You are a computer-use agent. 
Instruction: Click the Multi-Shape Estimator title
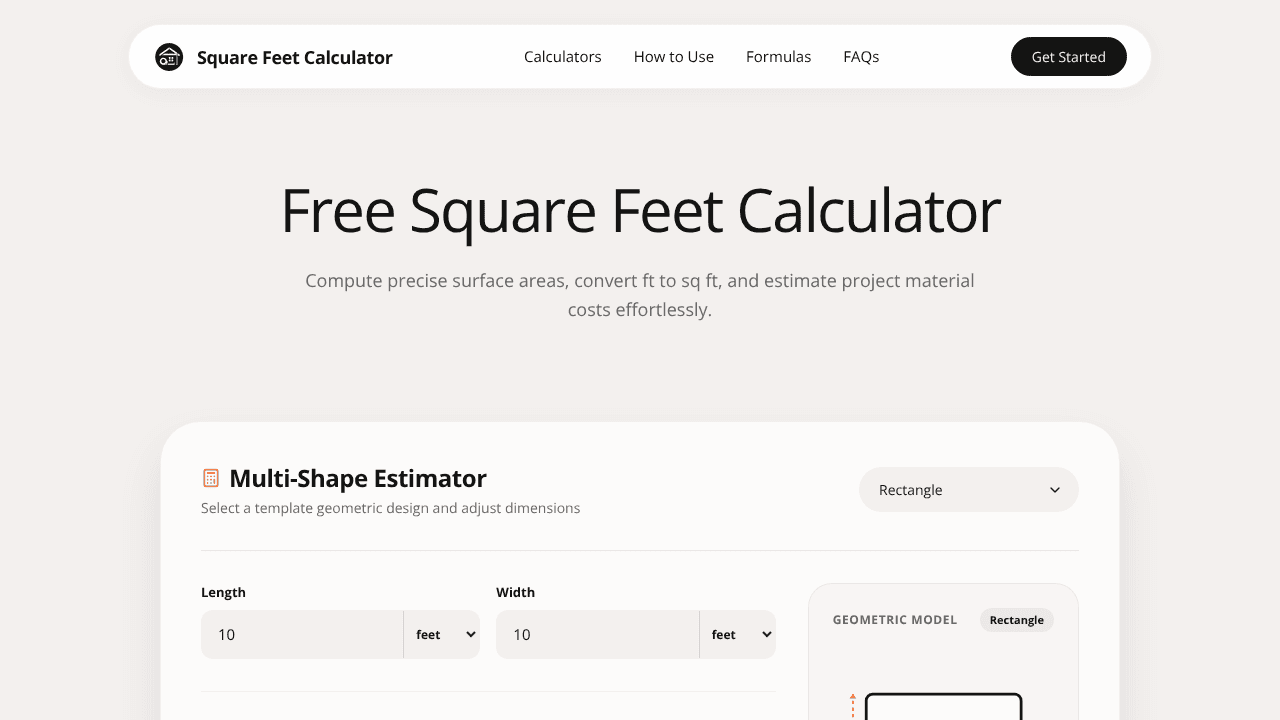coord(358,478)
